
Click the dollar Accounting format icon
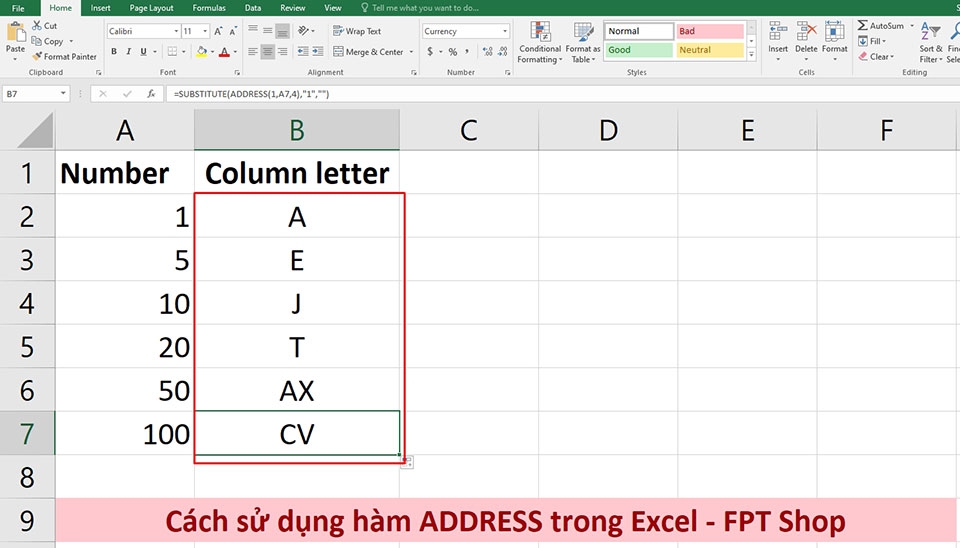pyautogui.click(x=430, y=52)
